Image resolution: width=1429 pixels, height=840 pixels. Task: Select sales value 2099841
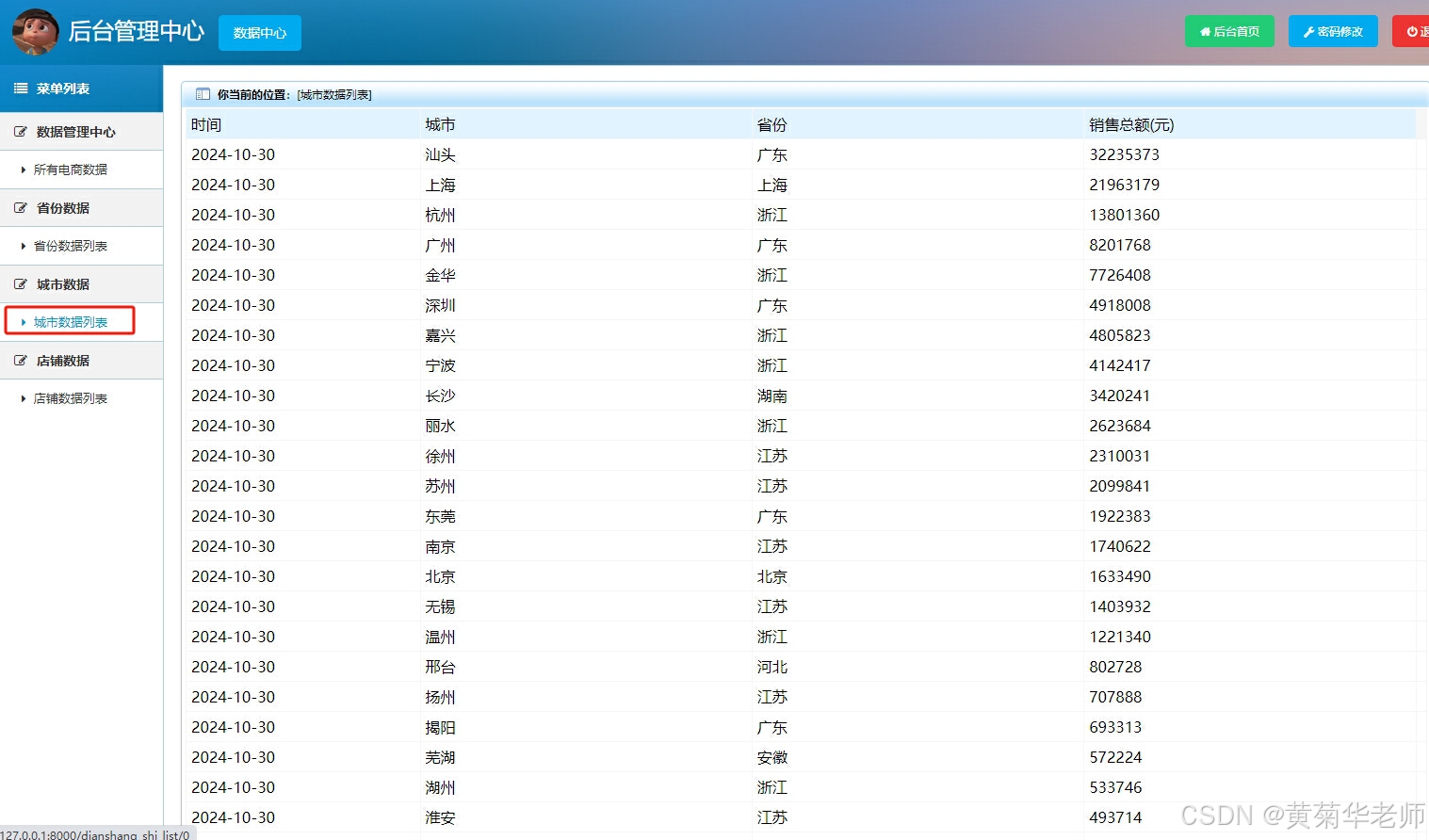pos(1120,486)
